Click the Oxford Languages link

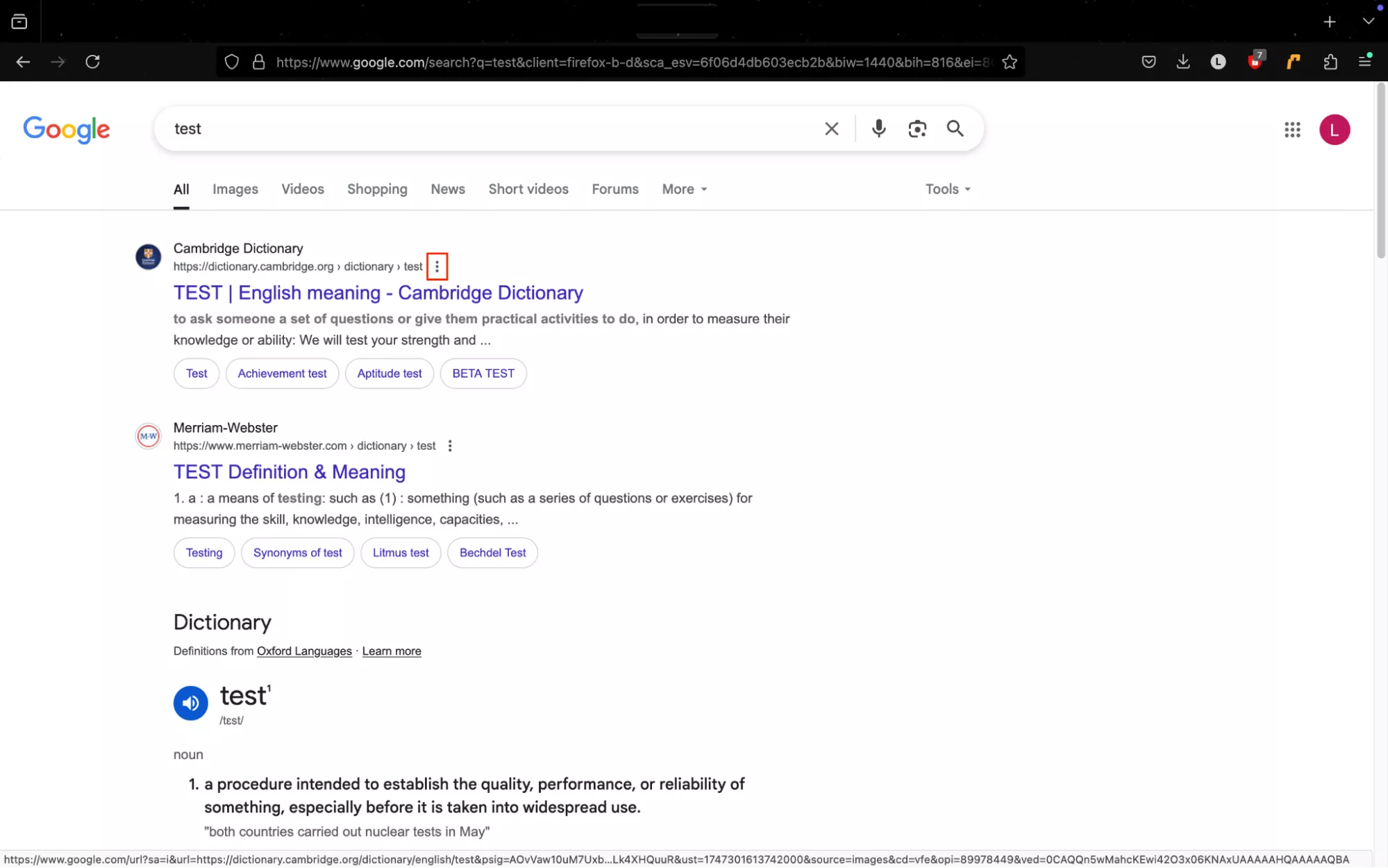click(x=304, y=651)
